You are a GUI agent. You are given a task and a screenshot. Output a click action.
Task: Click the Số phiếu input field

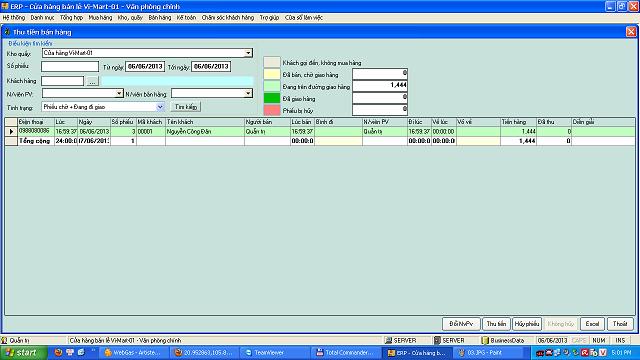[70, 67]
